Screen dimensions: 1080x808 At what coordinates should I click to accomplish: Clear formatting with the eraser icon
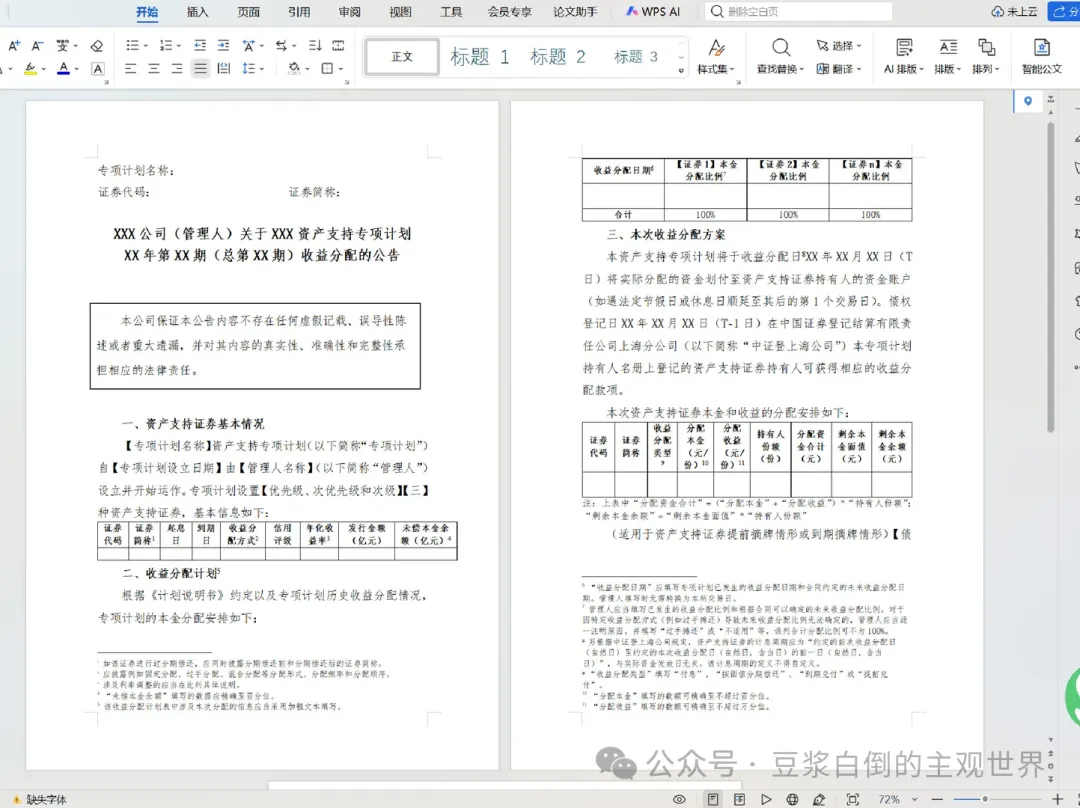(96, 45)
